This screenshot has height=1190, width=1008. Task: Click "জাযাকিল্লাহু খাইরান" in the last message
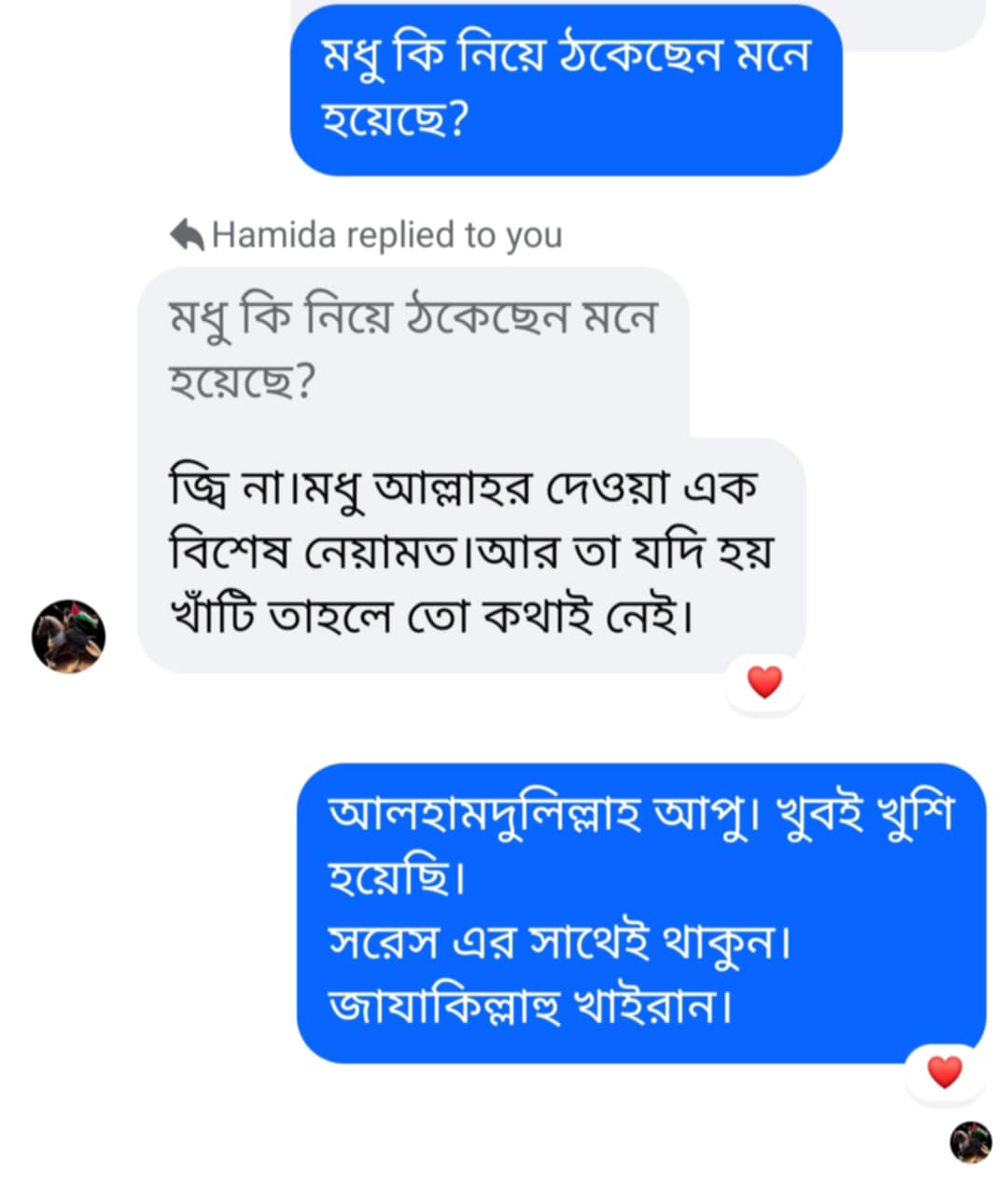tap(530, 1007)
